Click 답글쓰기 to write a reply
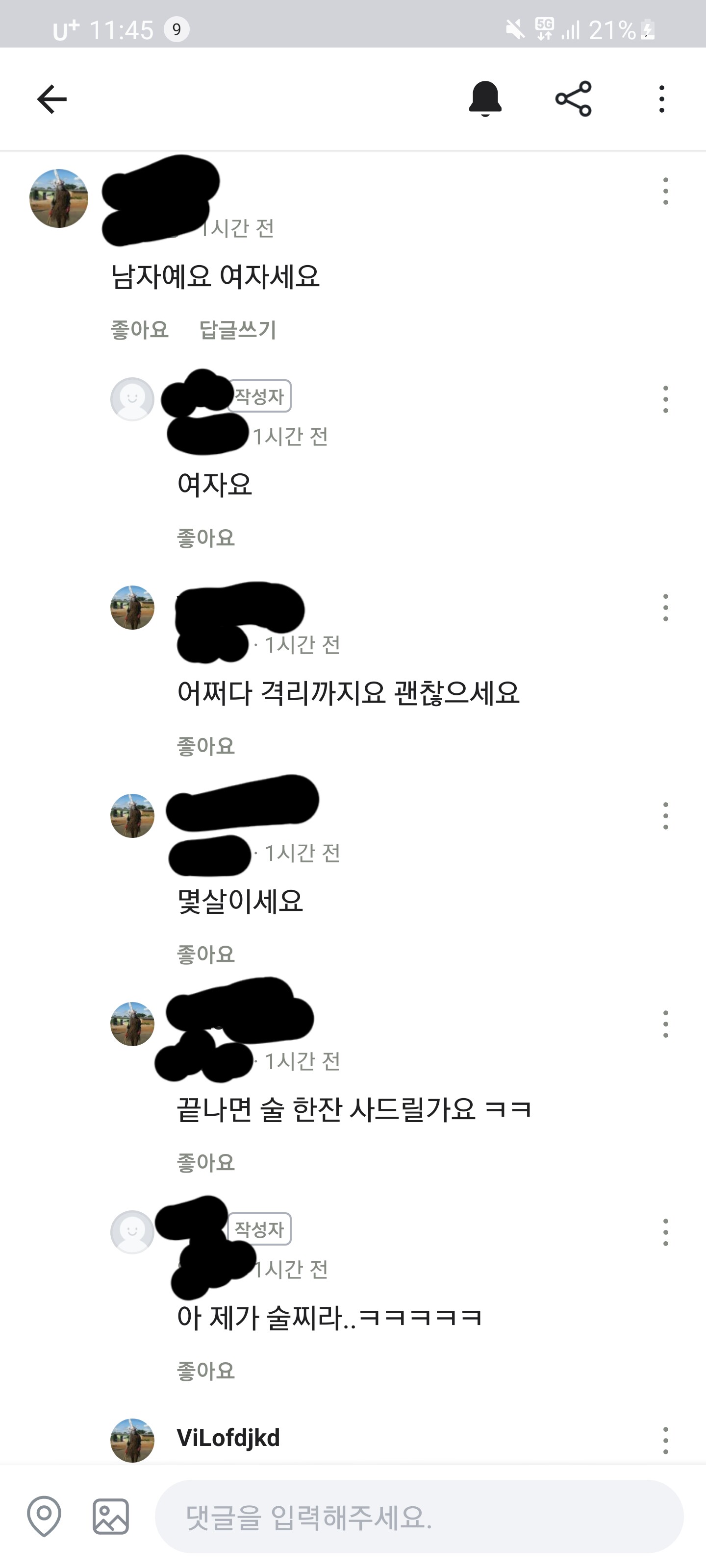 pos(238,329)
